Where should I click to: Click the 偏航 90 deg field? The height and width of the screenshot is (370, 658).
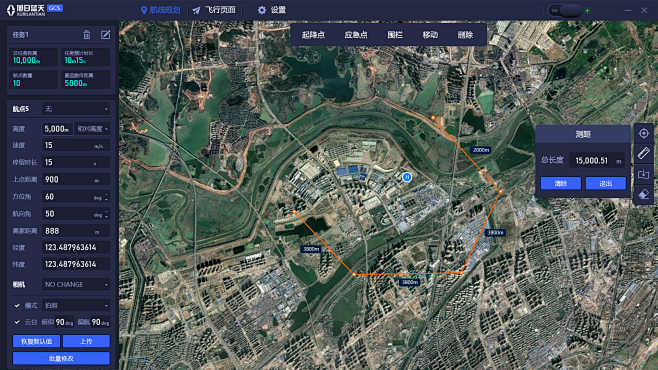100,322
